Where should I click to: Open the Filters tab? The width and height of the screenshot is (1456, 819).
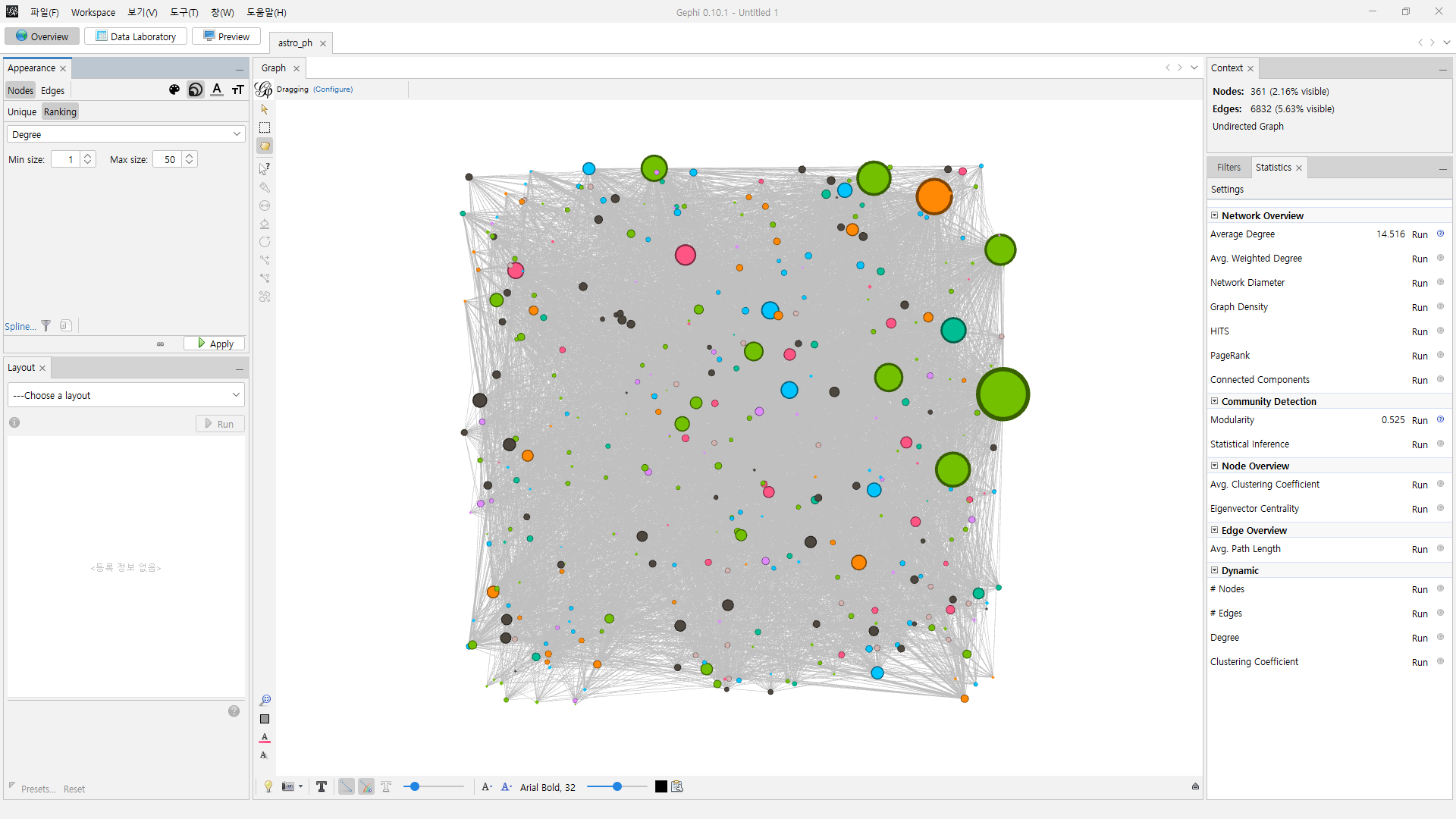tap(1228, 168)
